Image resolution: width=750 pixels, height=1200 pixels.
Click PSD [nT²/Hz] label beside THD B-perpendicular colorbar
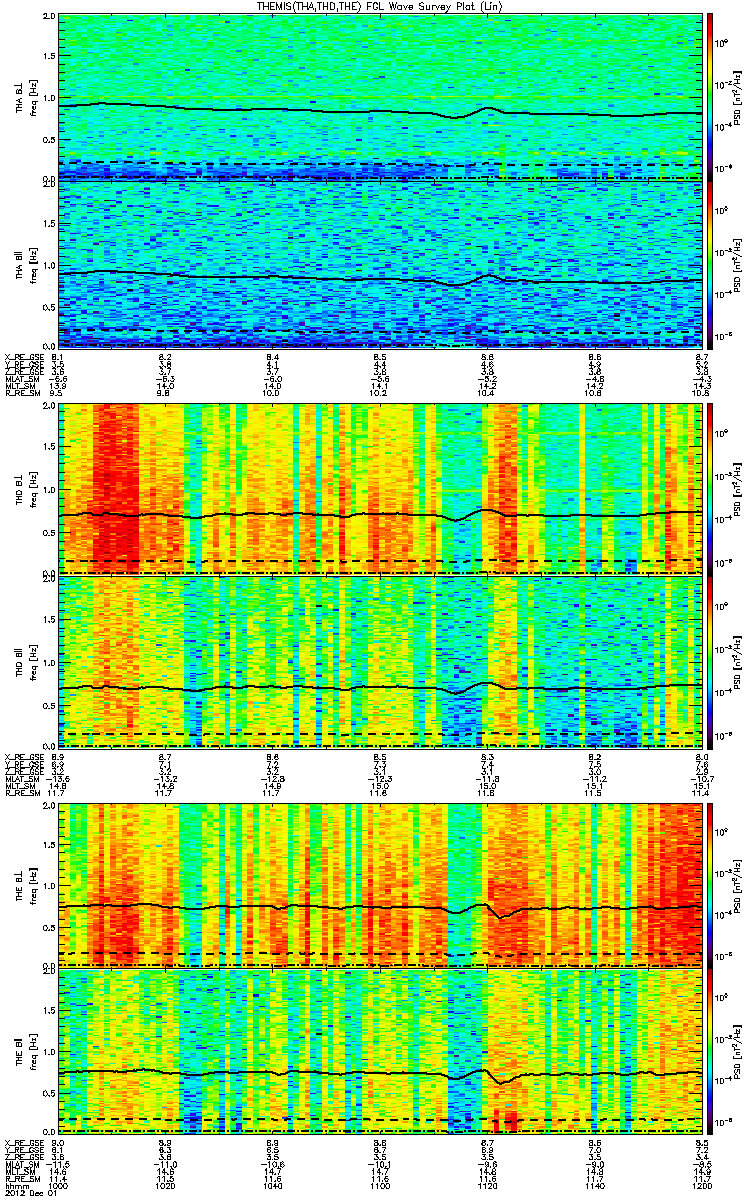[x=737, y=488]
